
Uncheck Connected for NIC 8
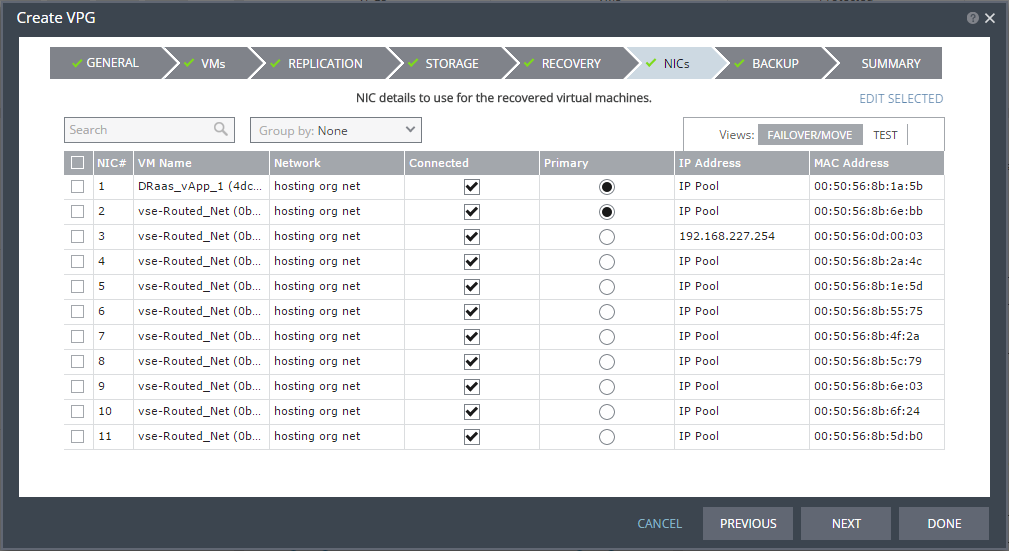(472, 362)
